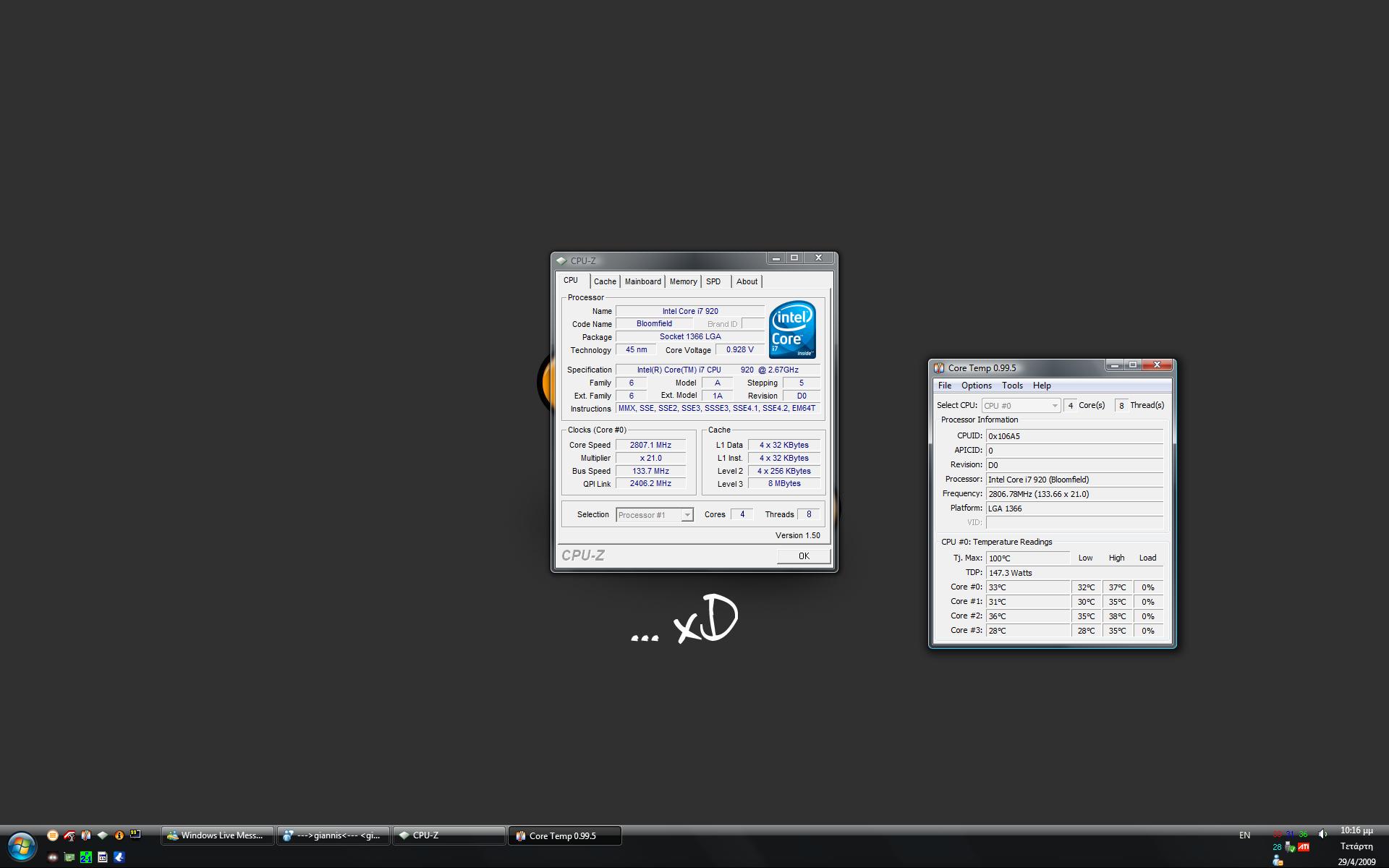Open the Help menu in Core Temp
The image size is (1389, 868).
pyautogui.click(x=1042, y=386)
